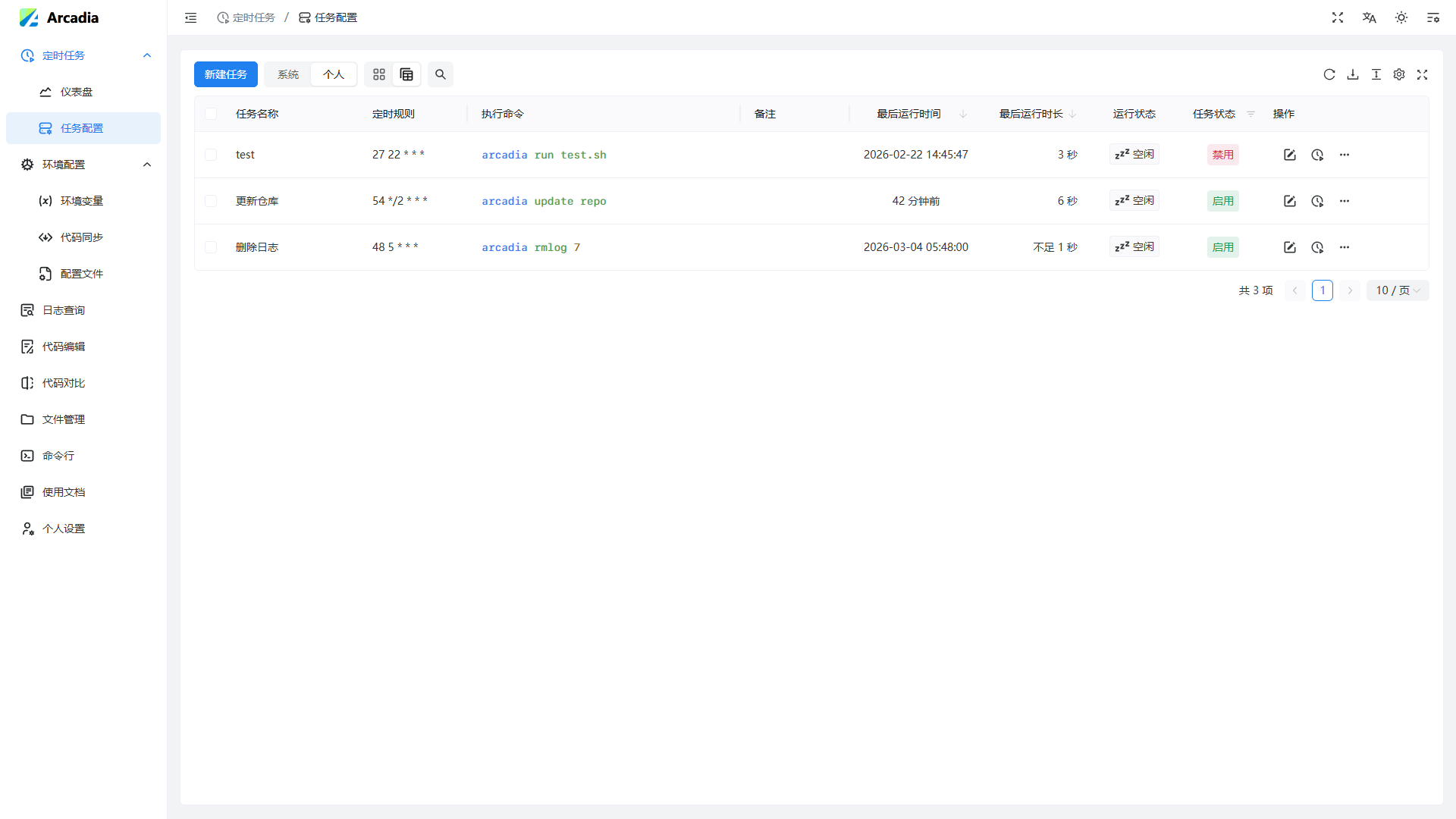The image size is (1456, 819).
Task: Sort by 最后运行时间 column
Action: [908, 114]
